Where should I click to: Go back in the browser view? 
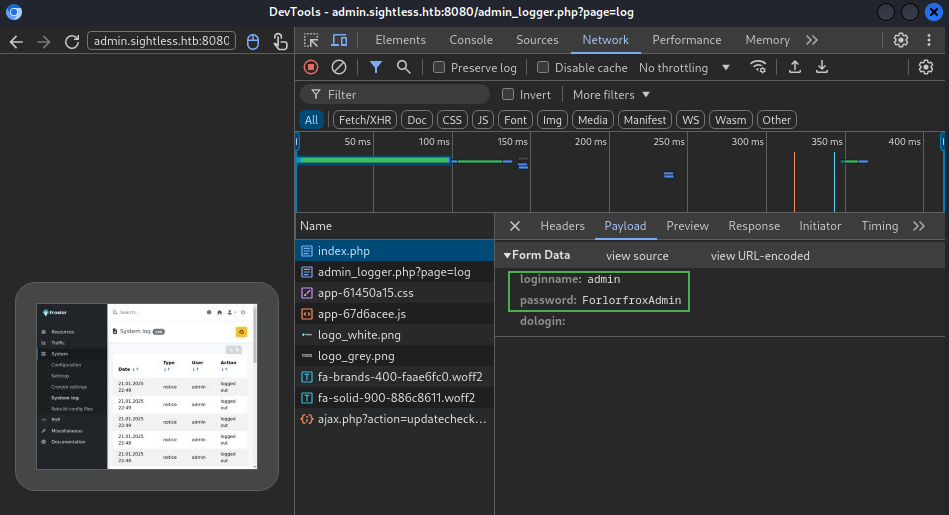pyautogui.click(x=16, y=41)
